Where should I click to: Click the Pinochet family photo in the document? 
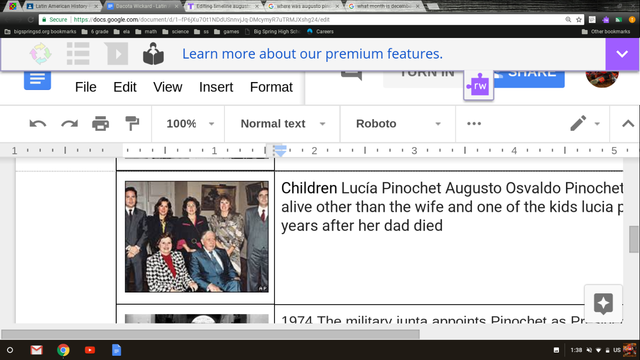tap(197, 237)
